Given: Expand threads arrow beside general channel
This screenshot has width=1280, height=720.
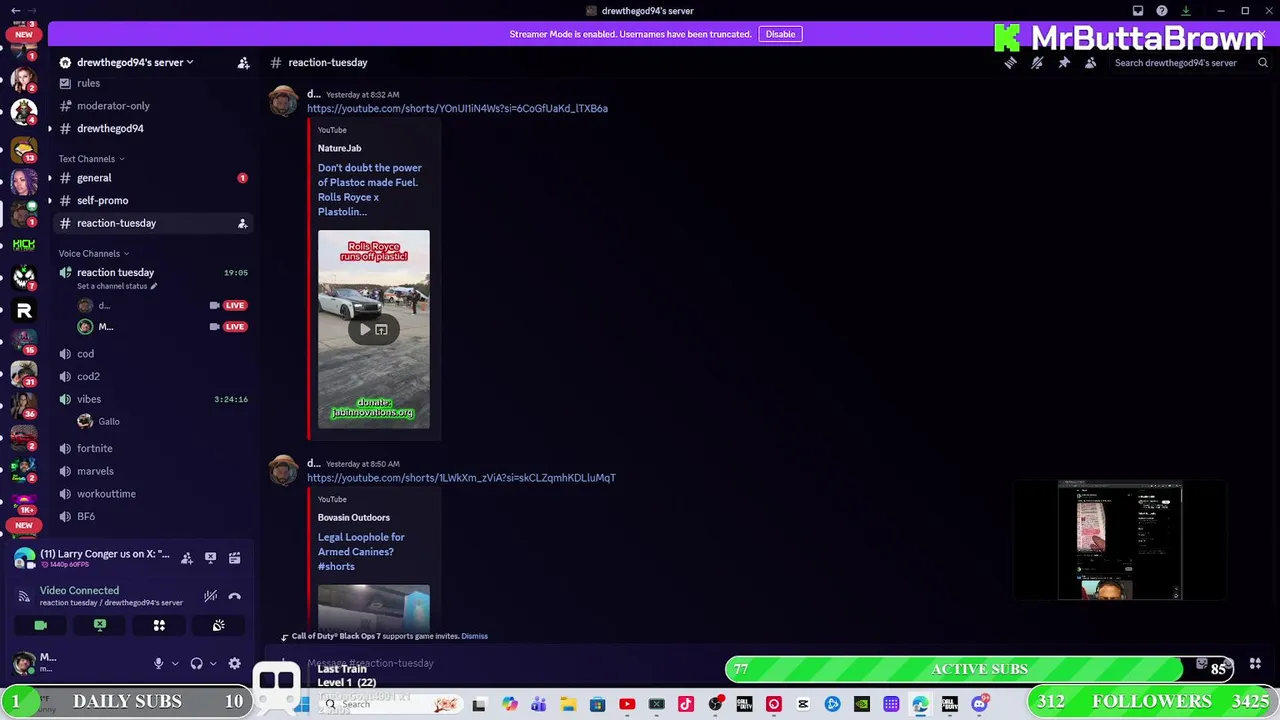Looking at the screenshot, I should coord(50,178).
